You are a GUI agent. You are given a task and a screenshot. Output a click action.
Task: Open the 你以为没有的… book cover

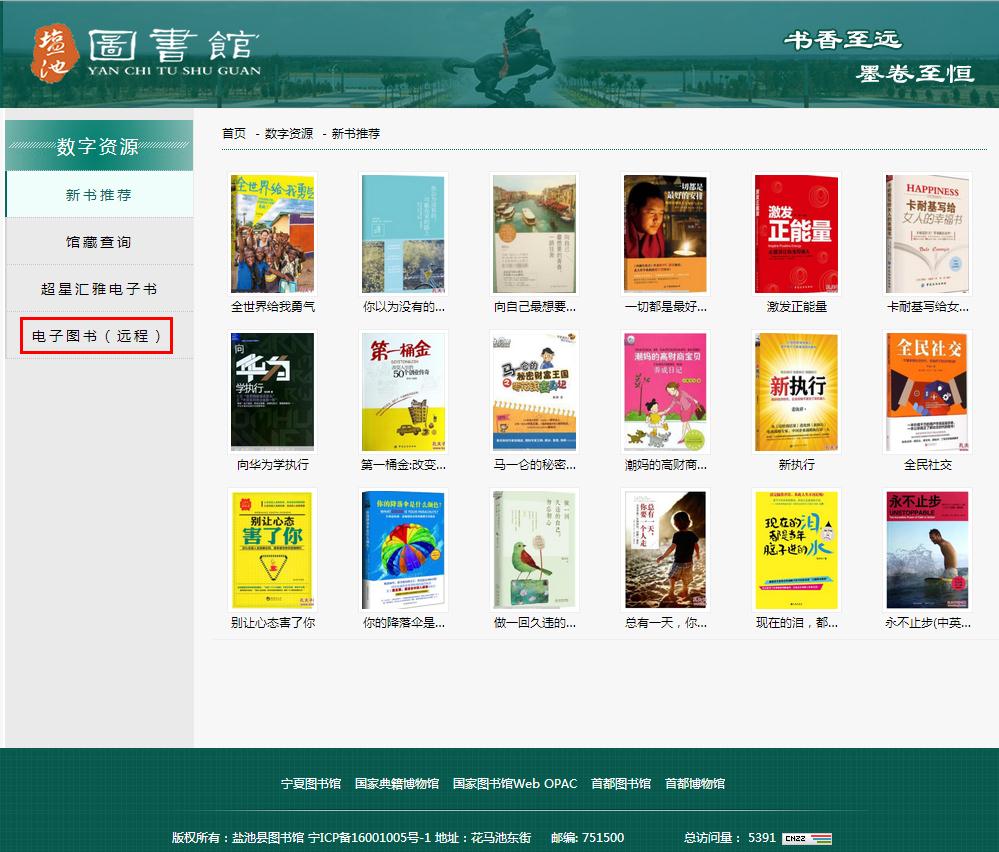[x=403, y=234]
